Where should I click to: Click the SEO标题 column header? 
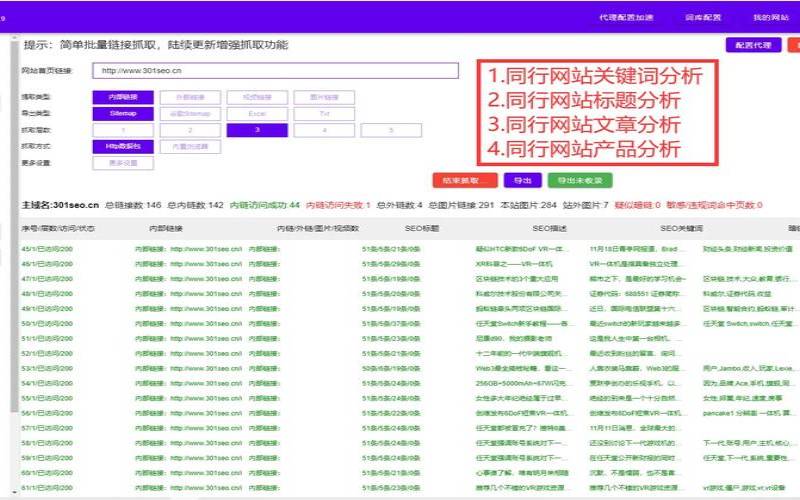[422, 229]
